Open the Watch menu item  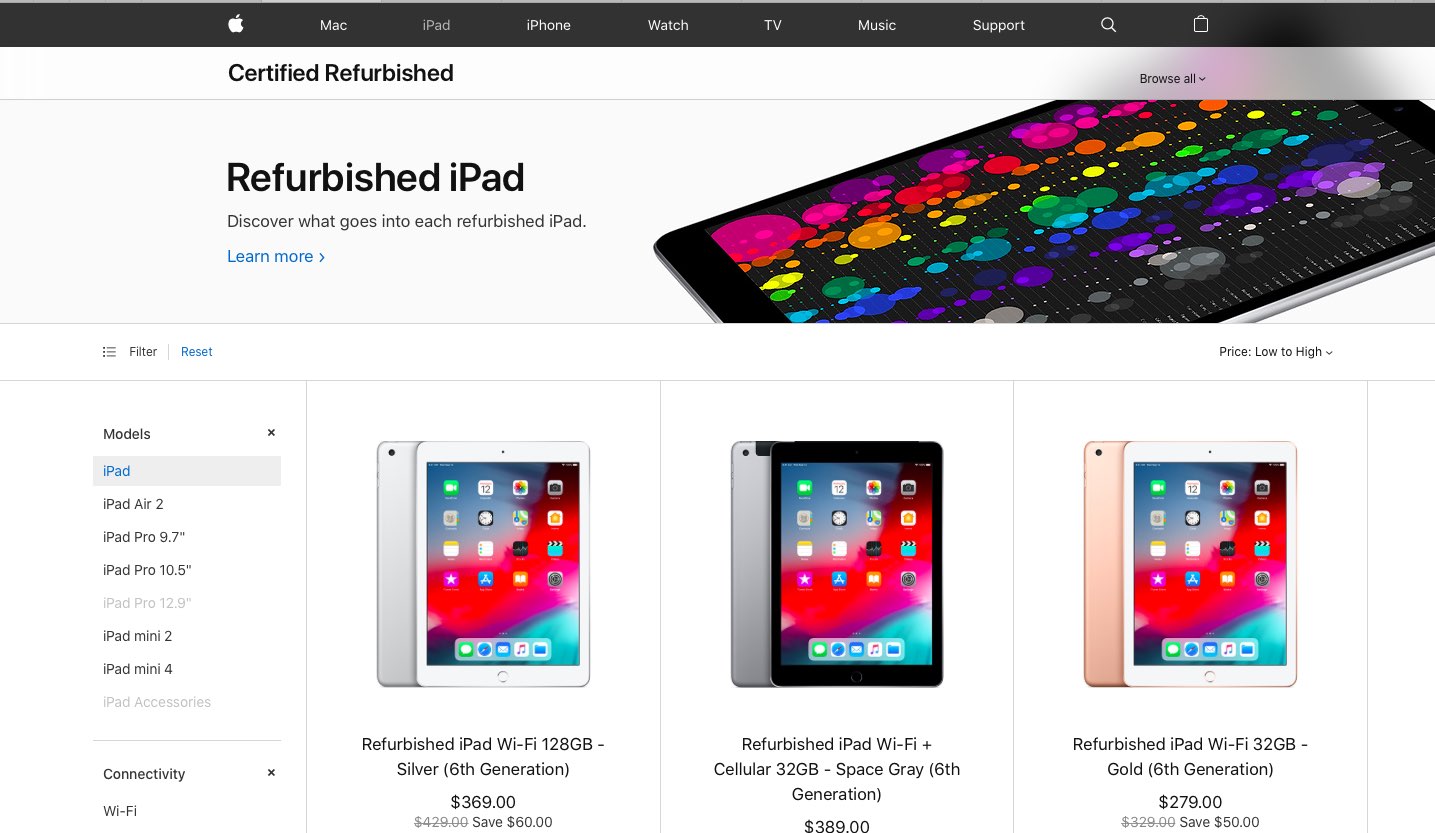point(668,25)
